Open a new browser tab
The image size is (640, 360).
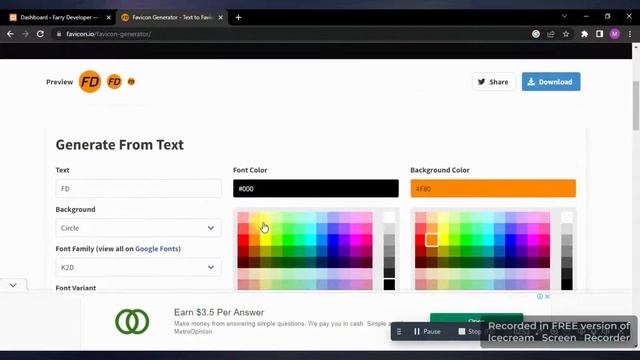coord(238,18)
